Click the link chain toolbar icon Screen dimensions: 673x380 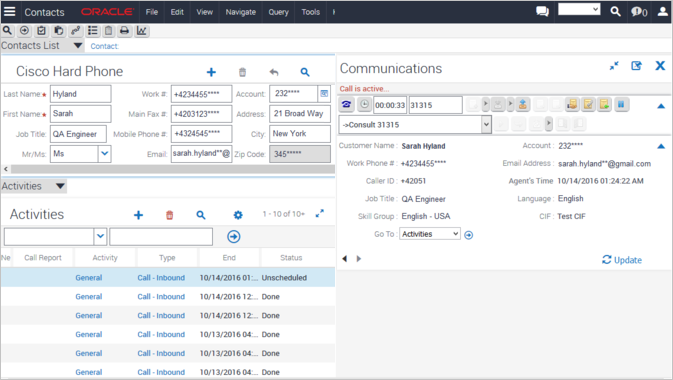coord(76,30)
